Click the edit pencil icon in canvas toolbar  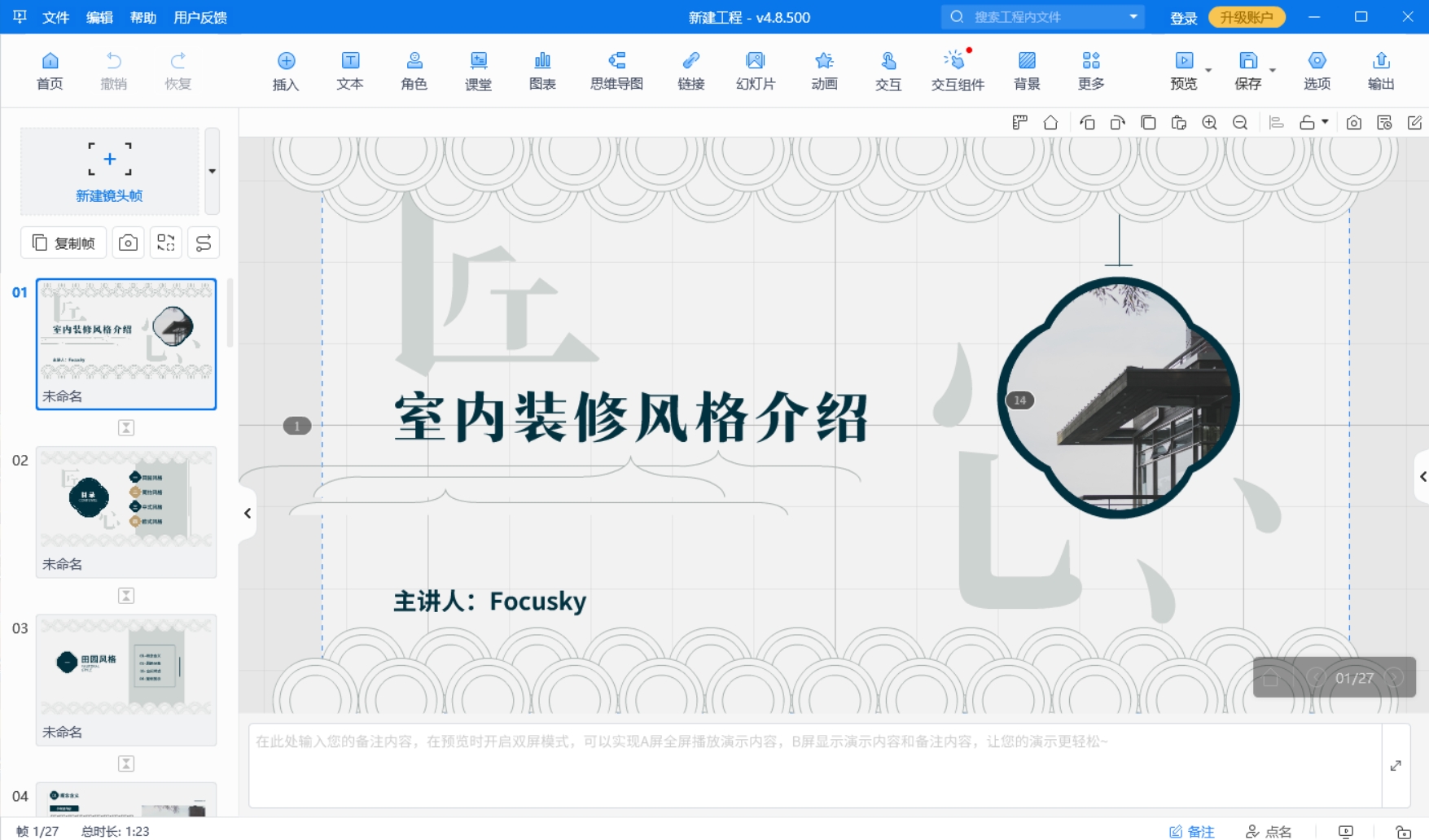coord(1414,122)
